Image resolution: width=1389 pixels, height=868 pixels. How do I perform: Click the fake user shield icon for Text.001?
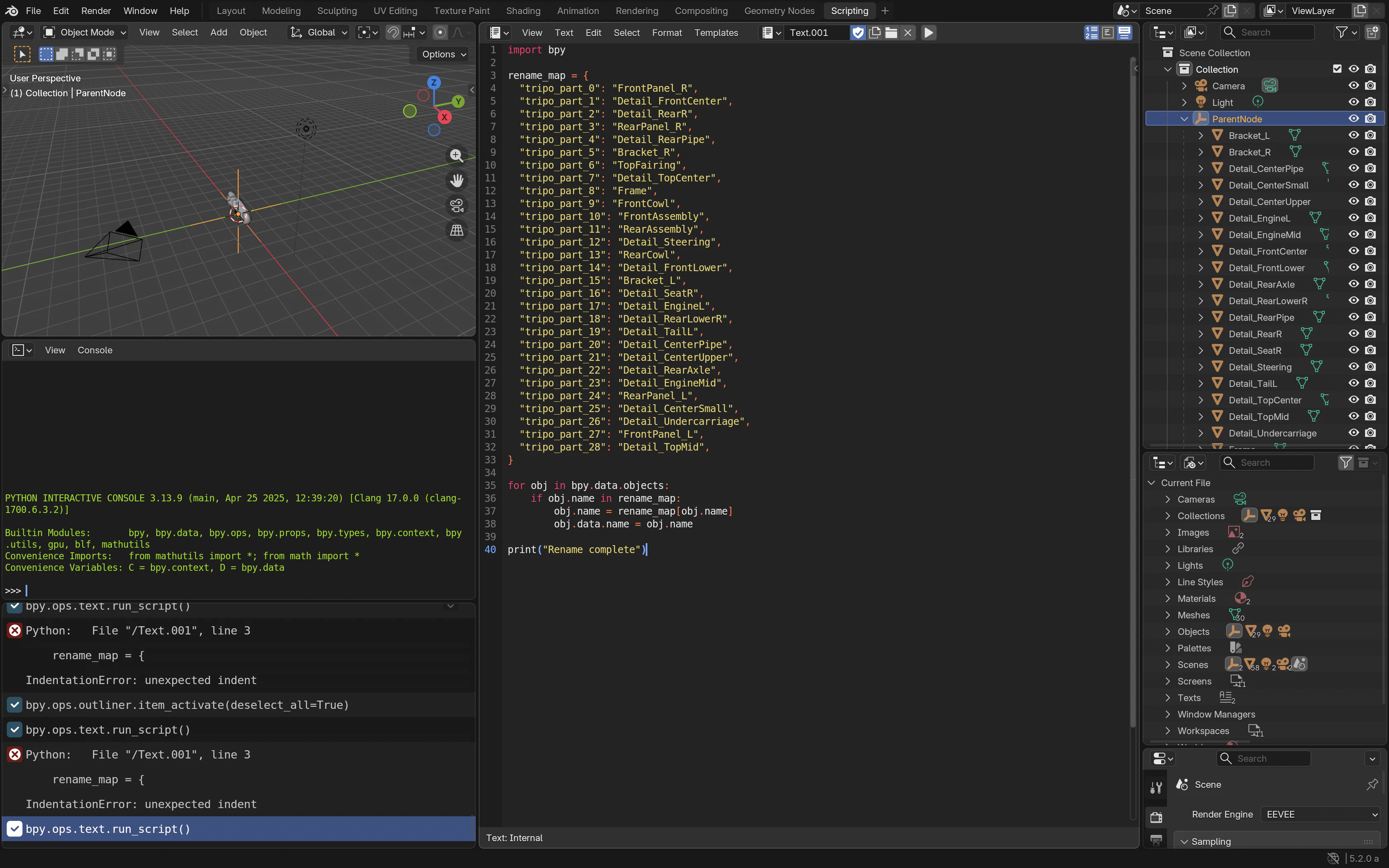tap(858, 33)
